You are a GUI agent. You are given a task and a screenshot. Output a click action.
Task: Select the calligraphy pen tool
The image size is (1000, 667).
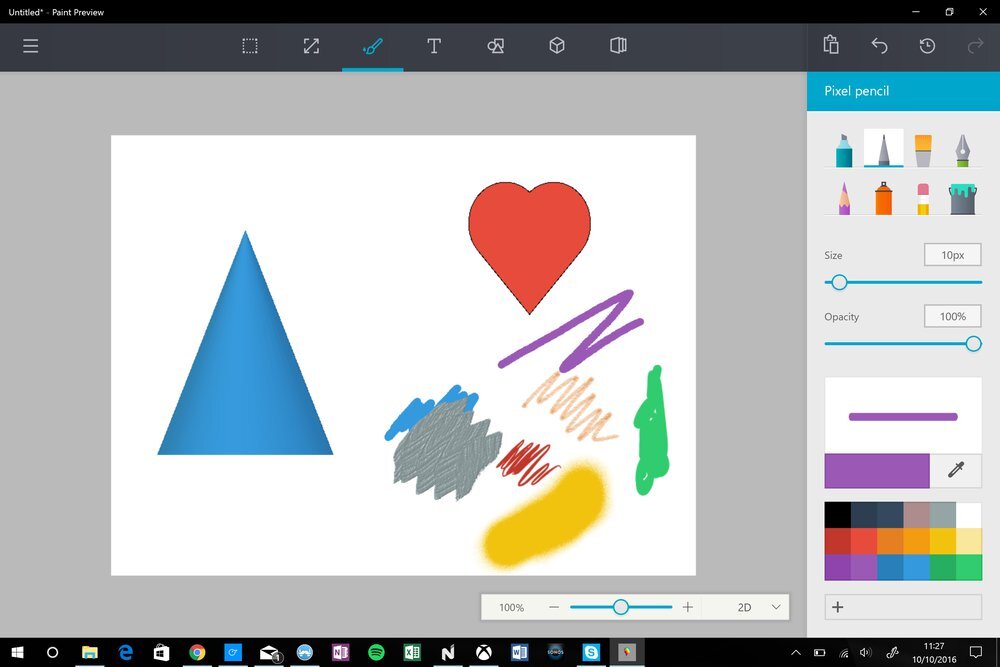[x=961, y=150]
